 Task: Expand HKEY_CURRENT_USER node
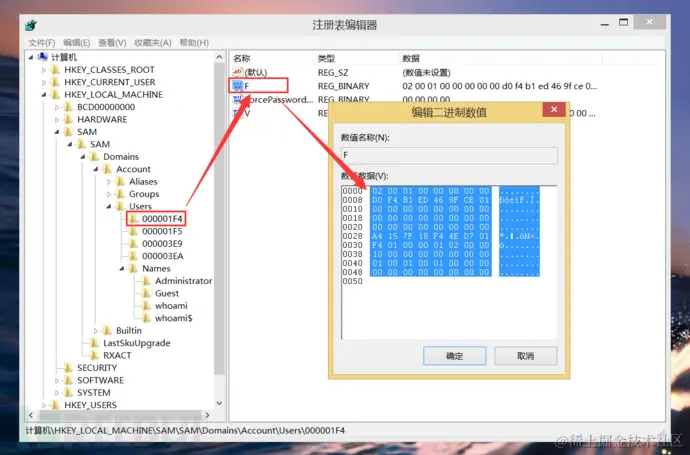[44, 82]
